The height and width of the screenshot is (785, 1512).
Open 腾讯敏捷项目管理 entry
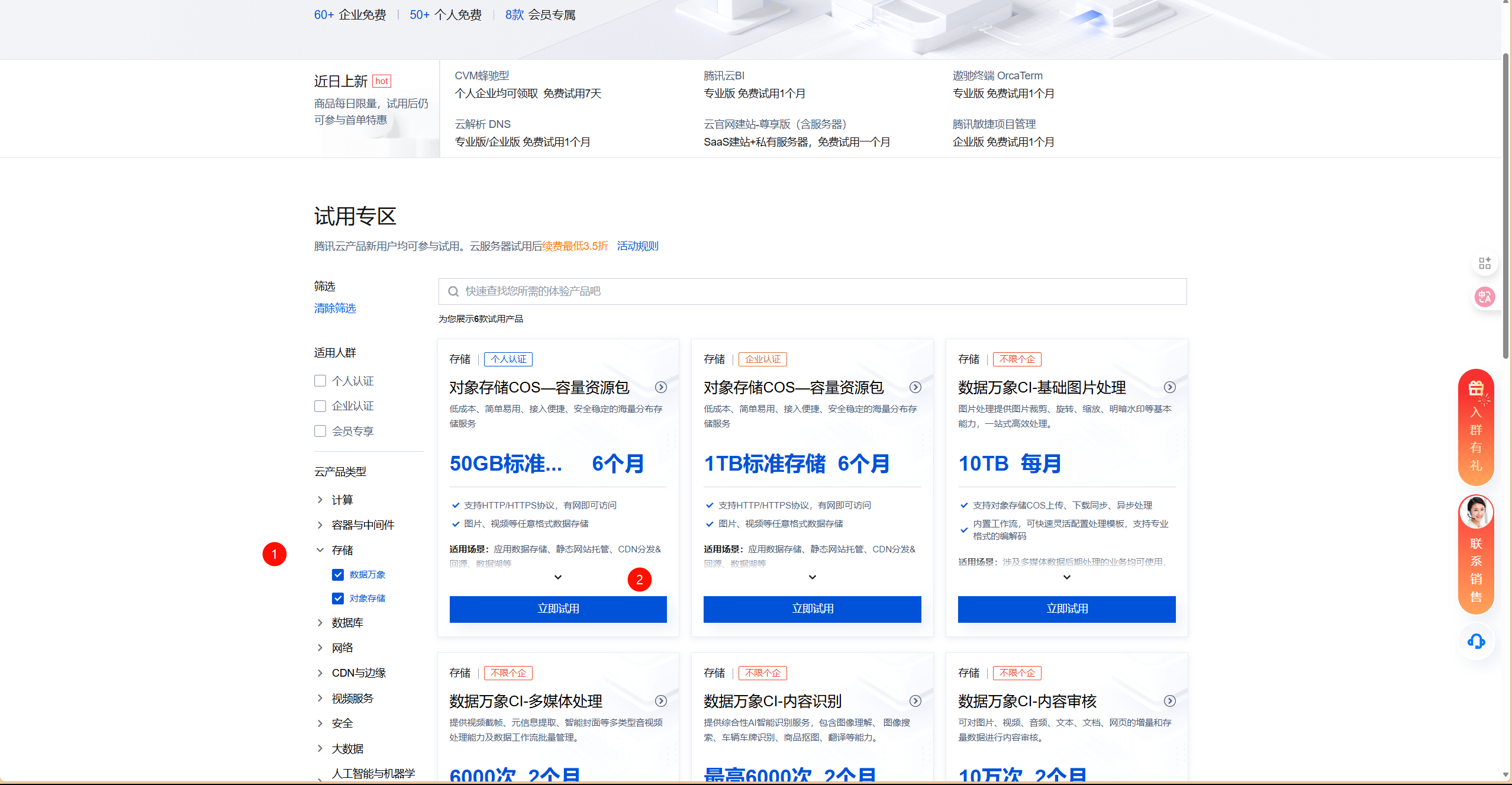coord(1004,133)
